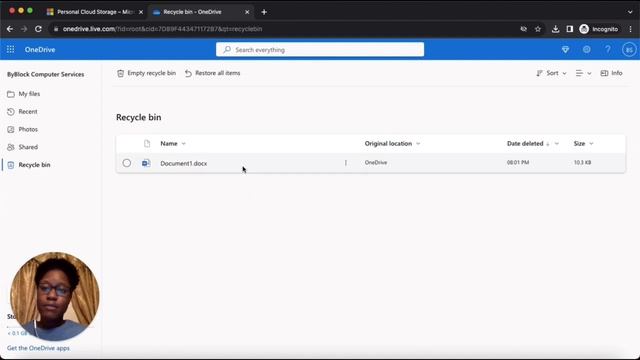The height and width of the screenshot is (360, 640).
Task: Click the search magnifier icon
Action: click(227, 49)
